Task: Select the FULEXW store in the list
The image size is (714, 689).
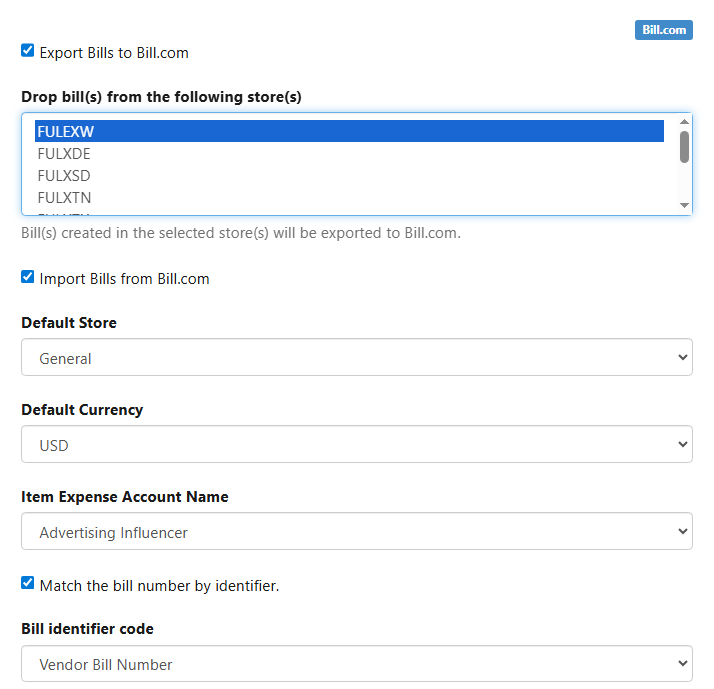Action: click(x=349, y=131)
